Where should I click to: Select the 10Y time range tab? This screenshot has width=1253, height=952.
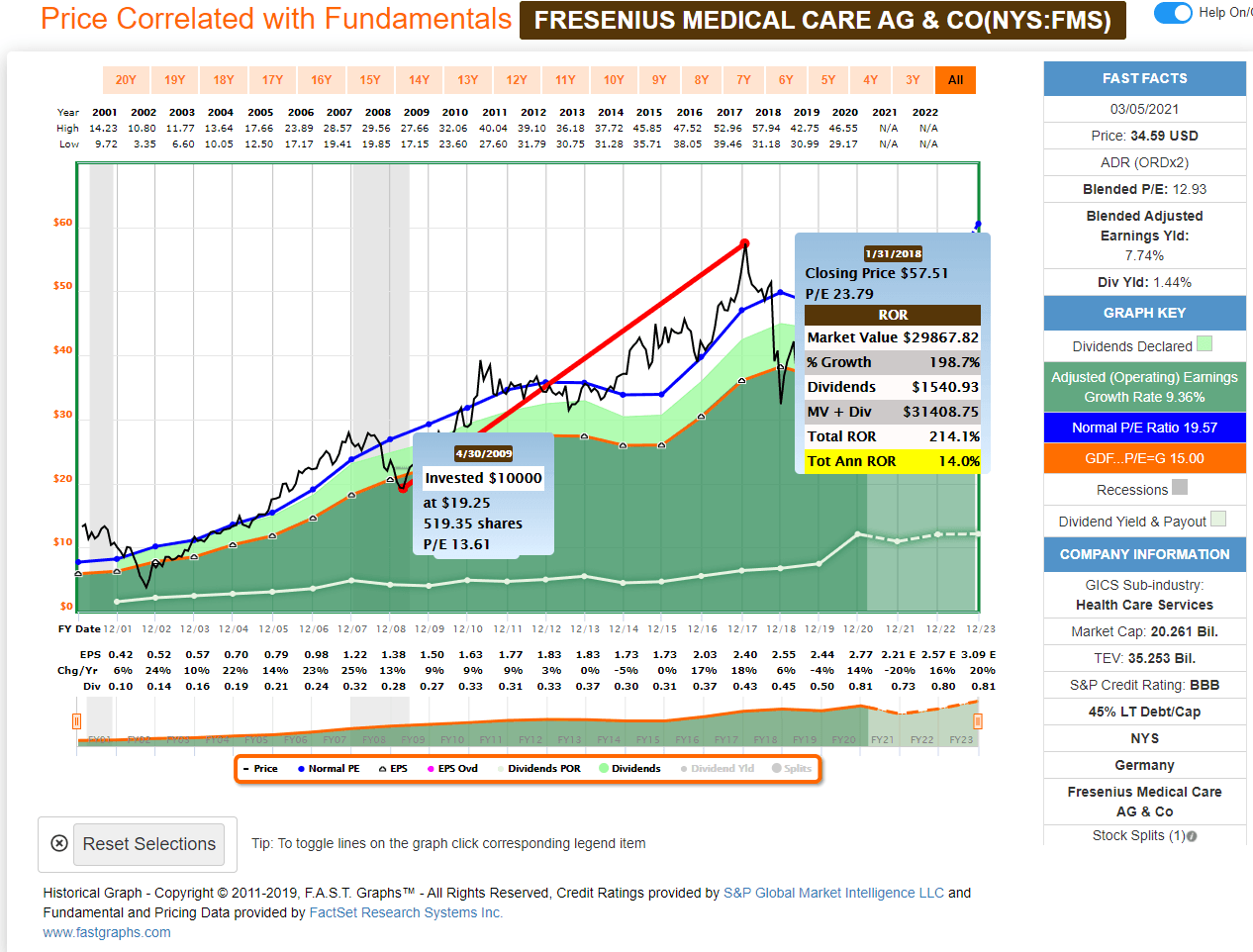point(614,80)
